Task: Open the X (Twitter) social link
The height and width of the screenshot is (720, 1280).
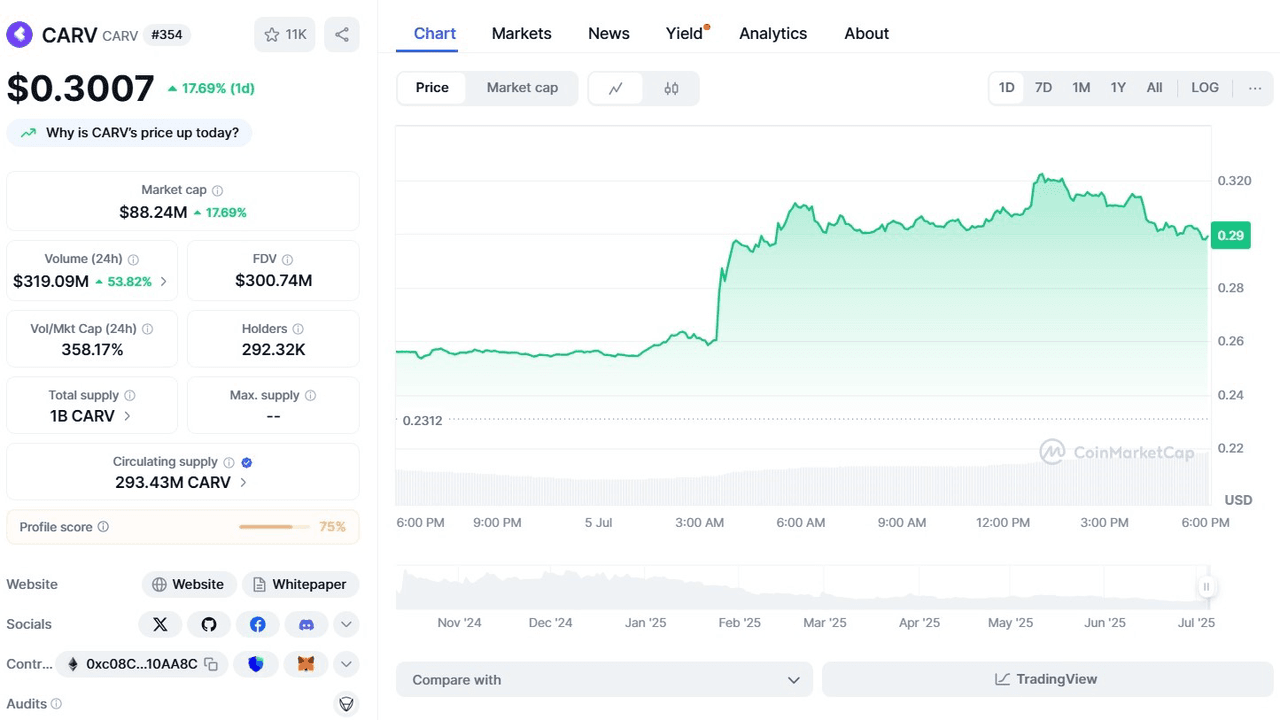Action: pos(160,624)
